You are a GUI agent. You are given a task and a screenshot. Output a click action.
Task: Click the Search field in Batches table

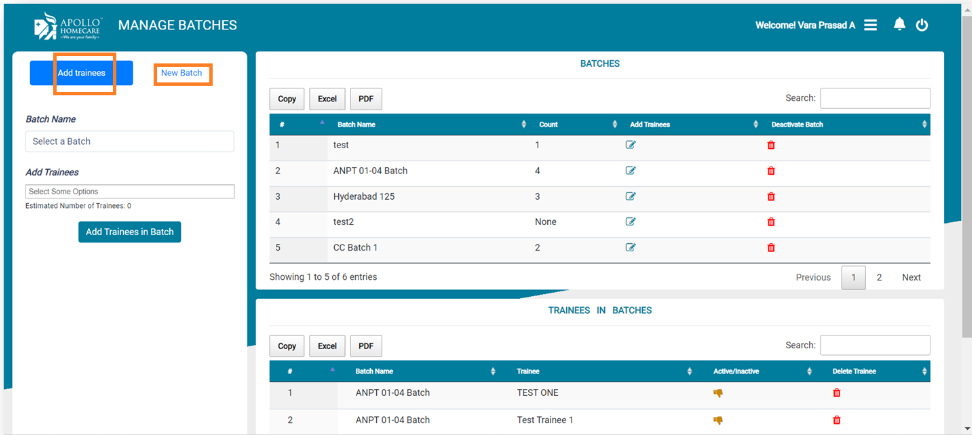pos(874,98)
